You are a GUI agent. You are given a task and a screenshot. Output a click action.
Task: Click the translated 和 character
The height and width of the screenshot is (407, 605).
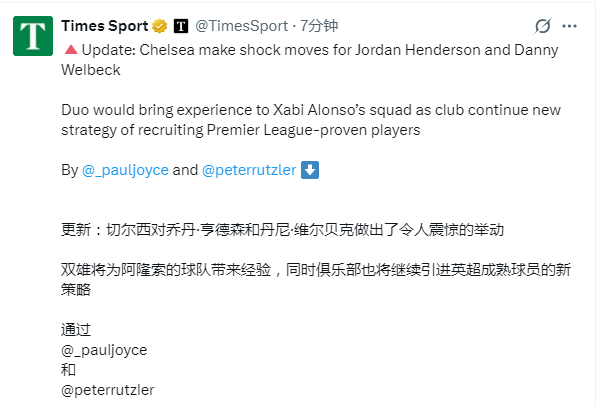[x=68, y=370]
